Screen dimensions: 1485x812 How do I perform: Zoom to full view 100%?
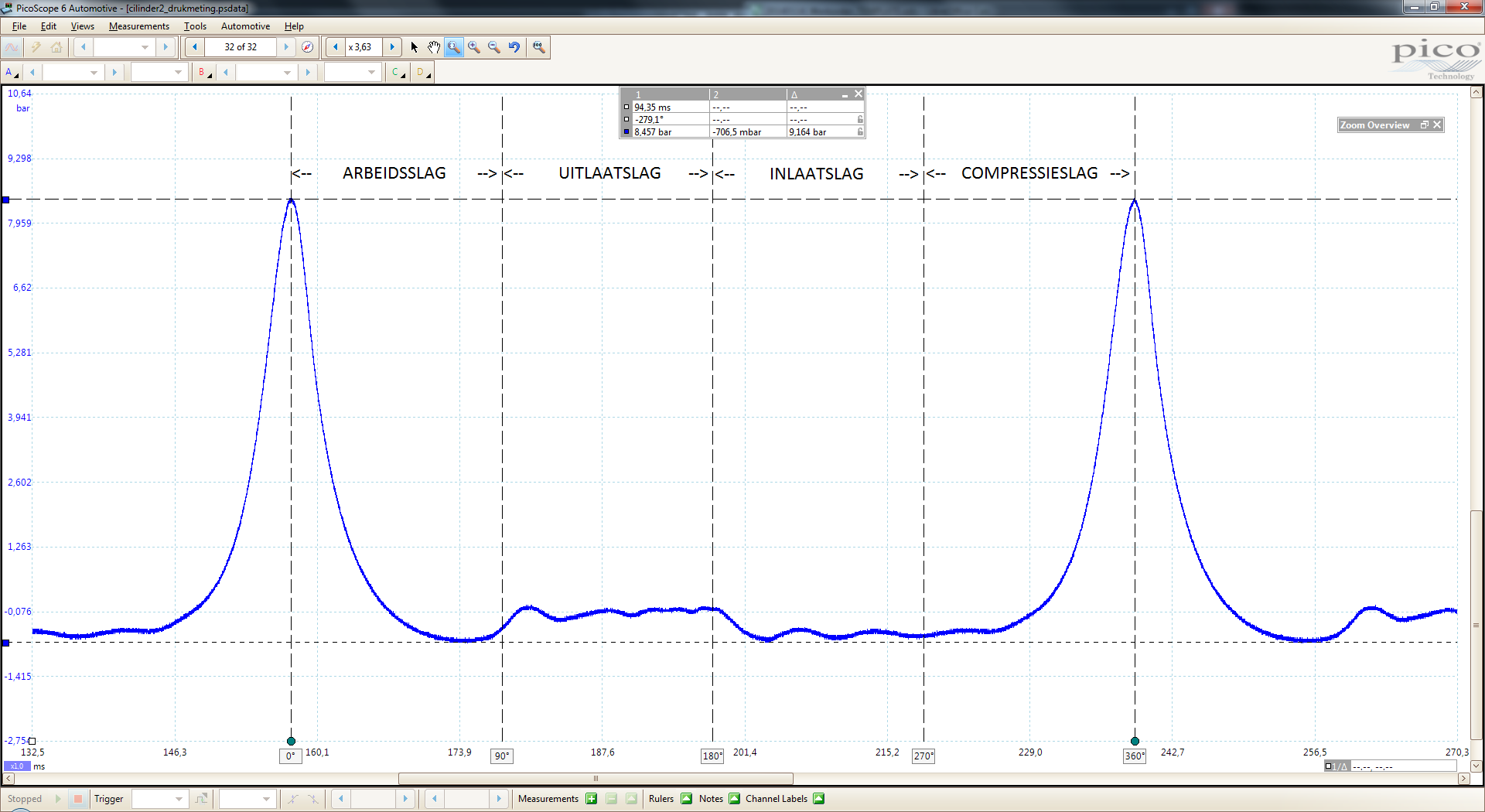(539, 47)
